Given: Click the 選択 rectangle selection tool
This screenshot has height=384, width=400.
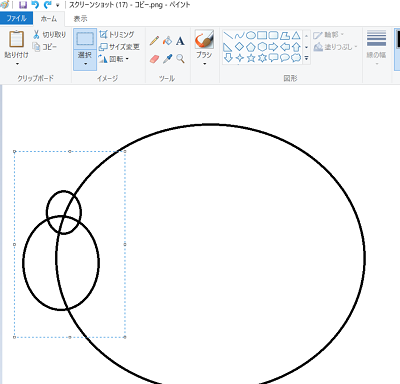Looking at the screenshot, I should pyautogui.click(x=85, y=39).
